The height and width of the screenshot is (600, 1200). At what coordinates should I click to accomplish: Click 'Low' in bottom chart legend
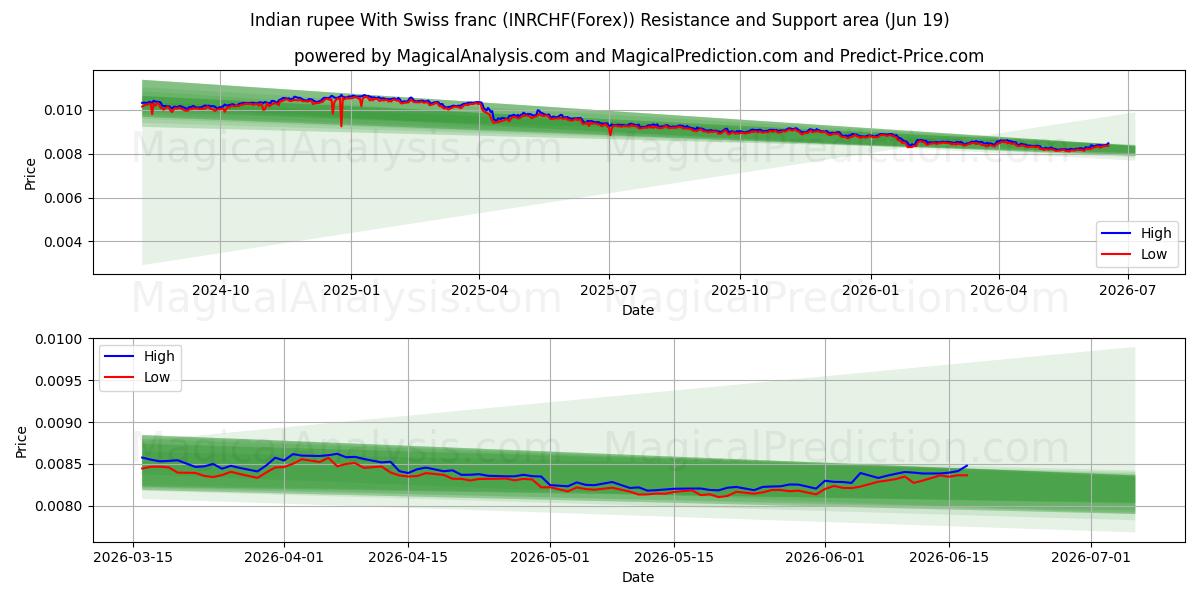157,377
